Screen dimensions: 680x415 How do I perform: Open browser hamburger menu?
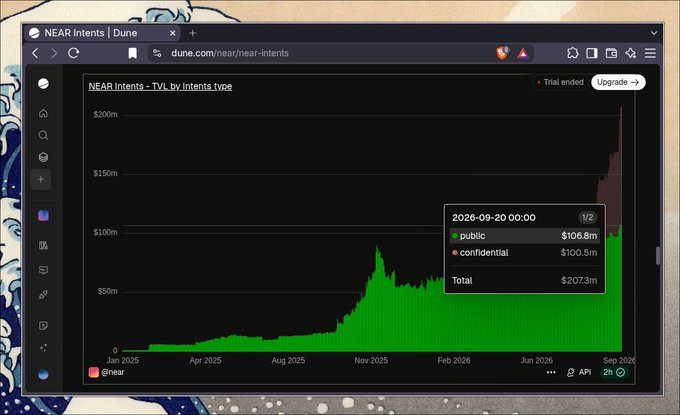pos(650,53)
